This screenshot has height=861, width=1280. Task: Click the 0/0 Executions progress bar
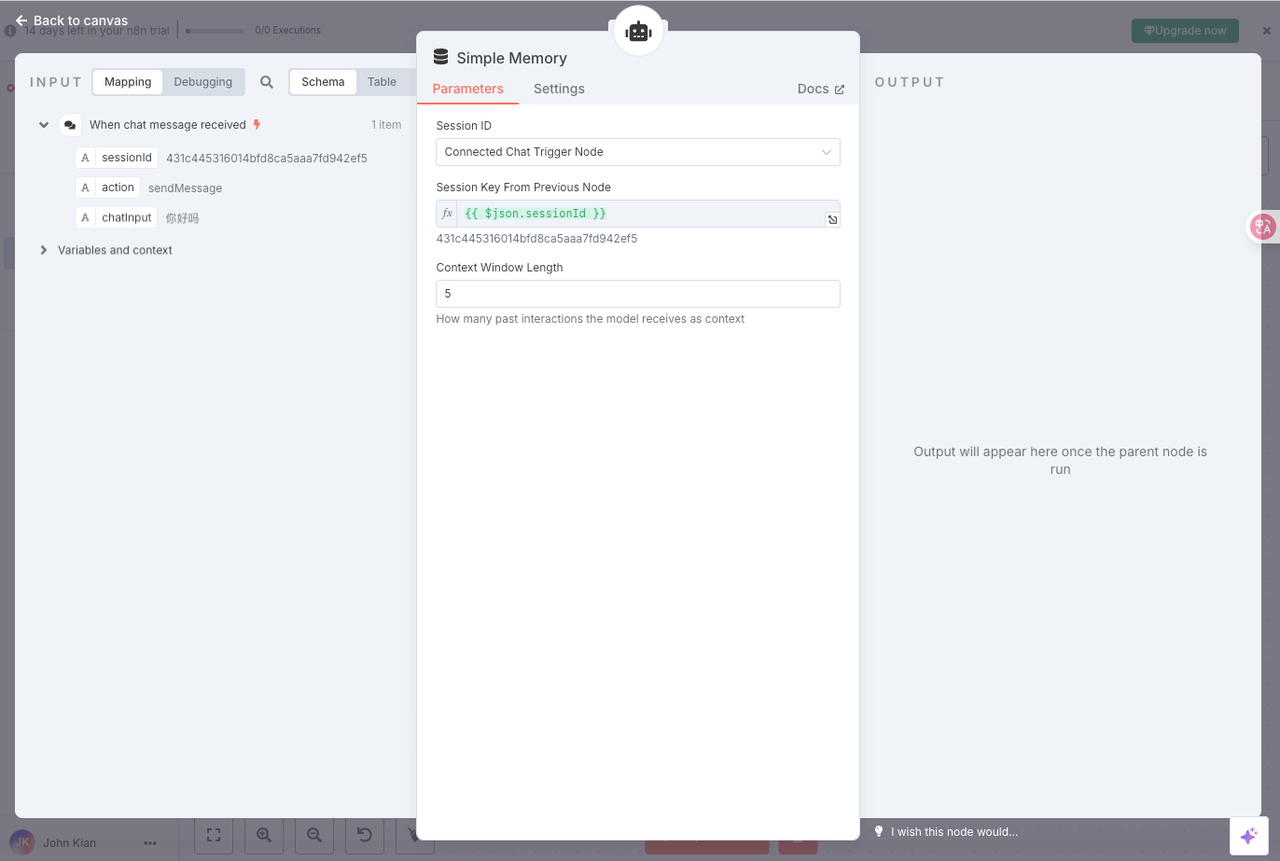(x=215, y=31)
